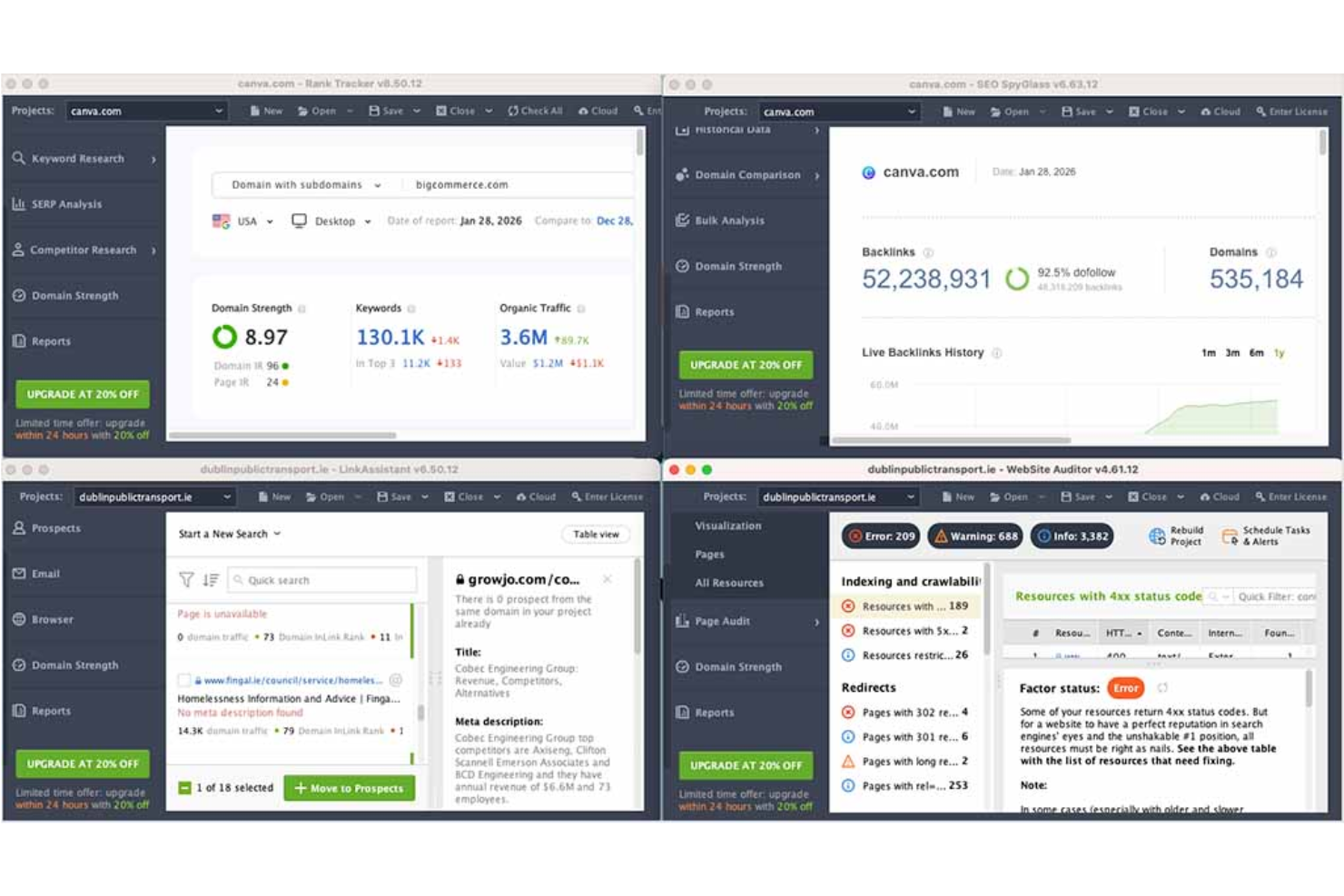Select the 1y range on Live Backlinks History
This screenshot has width=1344, height=896.
(1278, 352)
